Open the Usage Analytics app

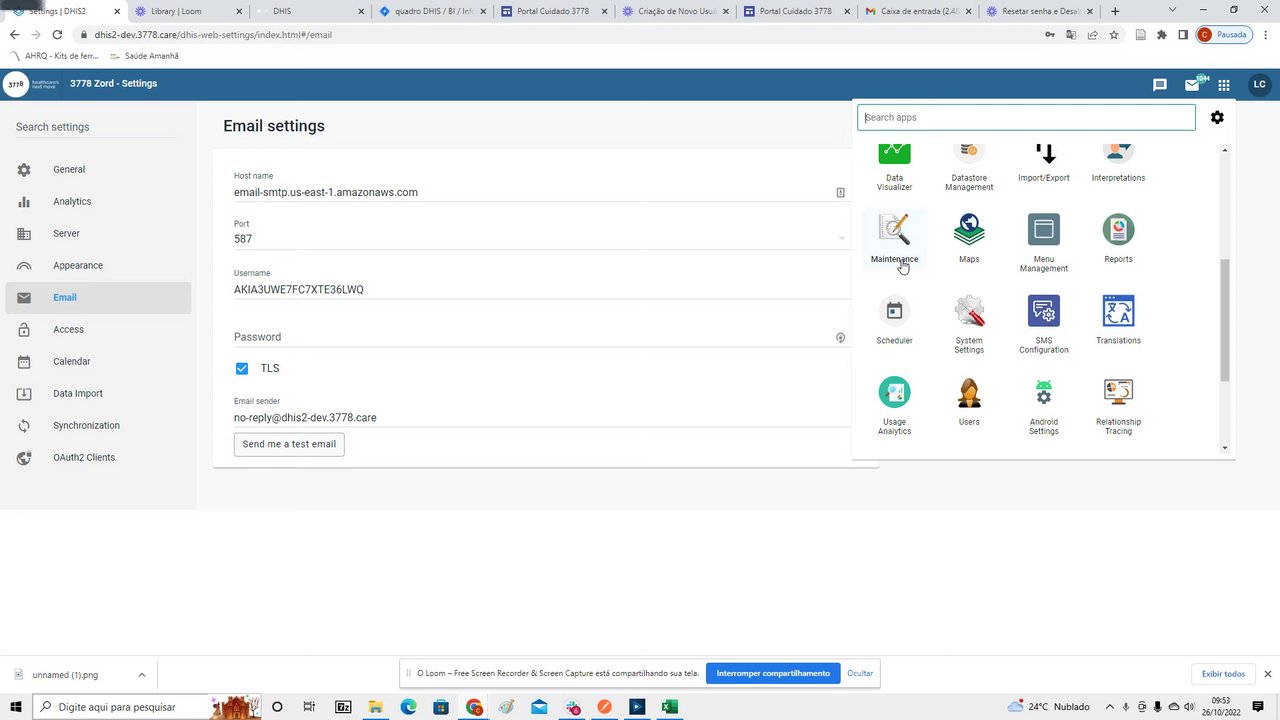(894, 393)
